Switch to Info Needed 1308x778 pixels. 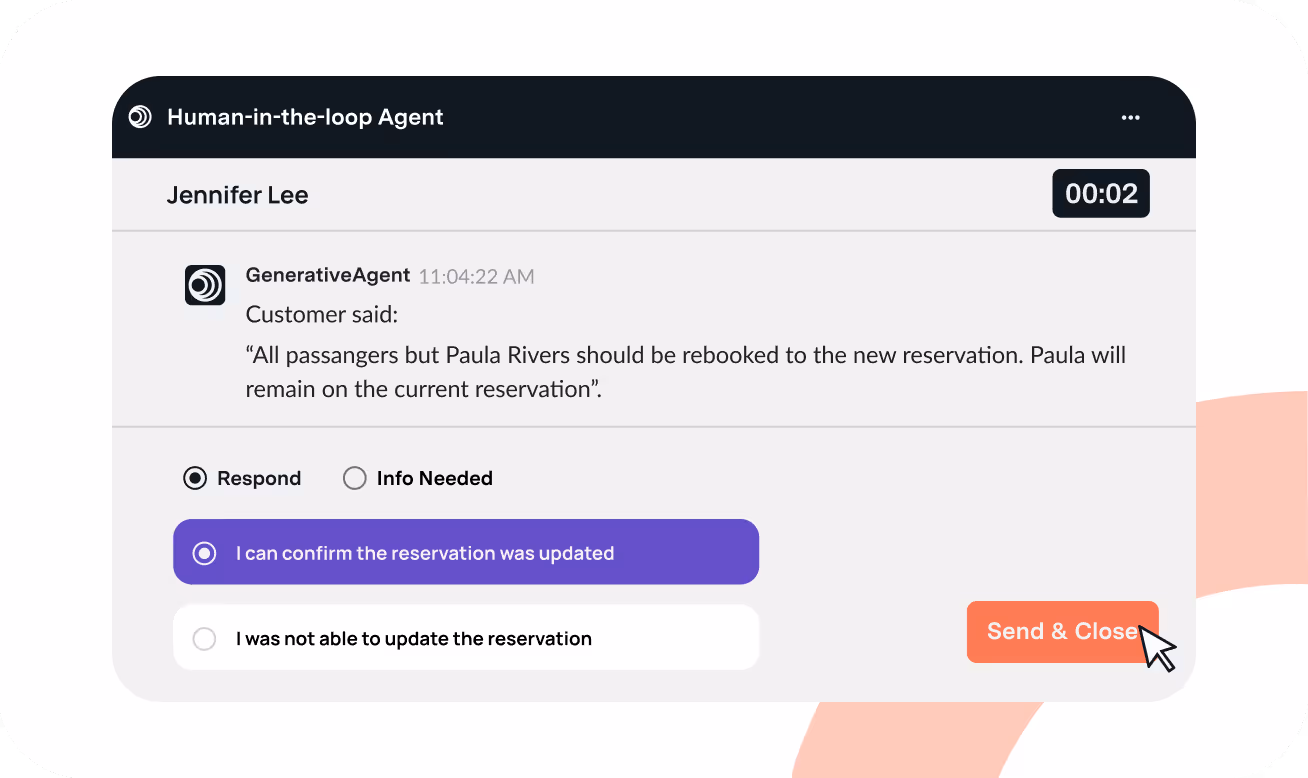click(355, 478)
